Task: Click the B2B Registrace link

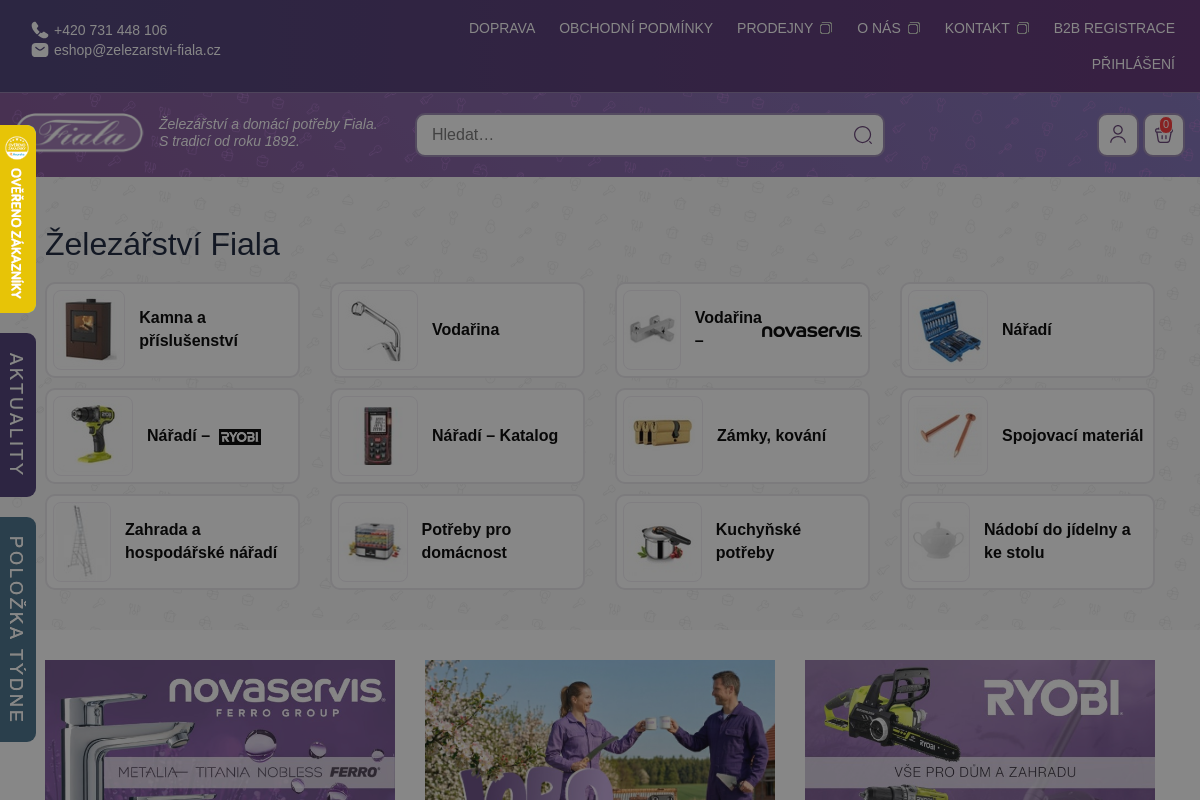Action: coord(1114,28)
